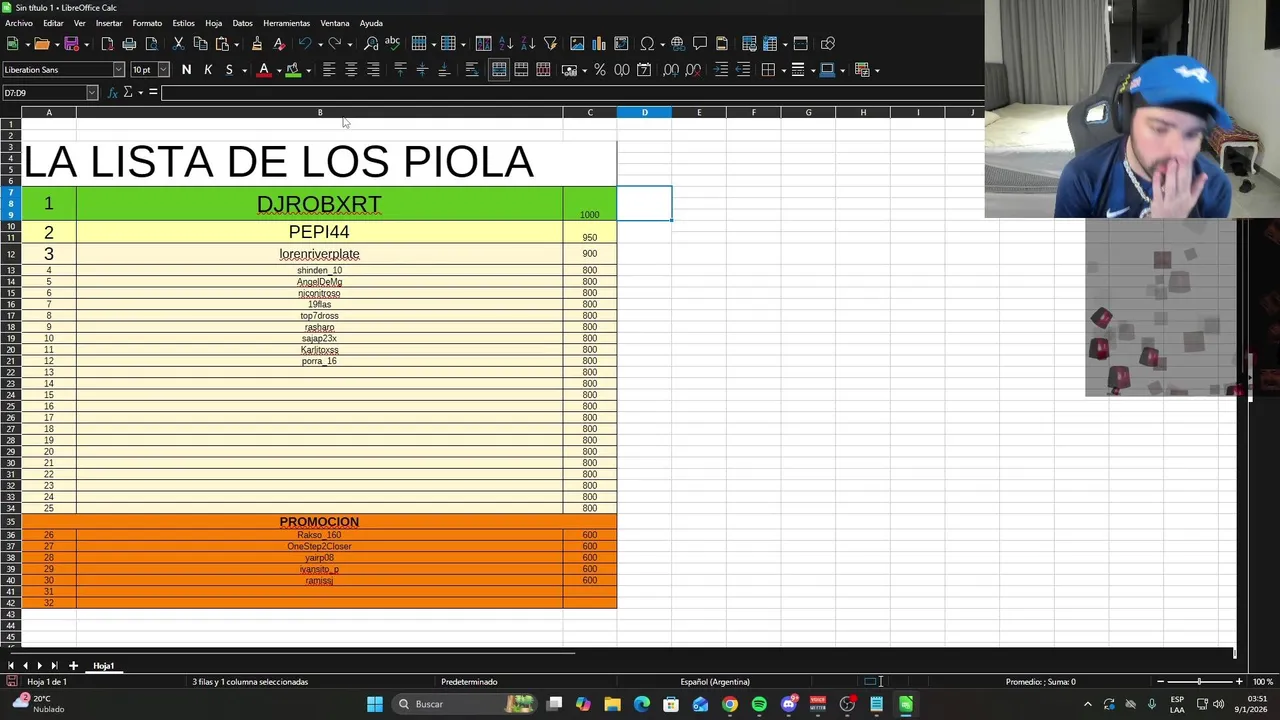1280x720 pixels.
Task: Sort descending Z to A
Action: tap(528, 44)
